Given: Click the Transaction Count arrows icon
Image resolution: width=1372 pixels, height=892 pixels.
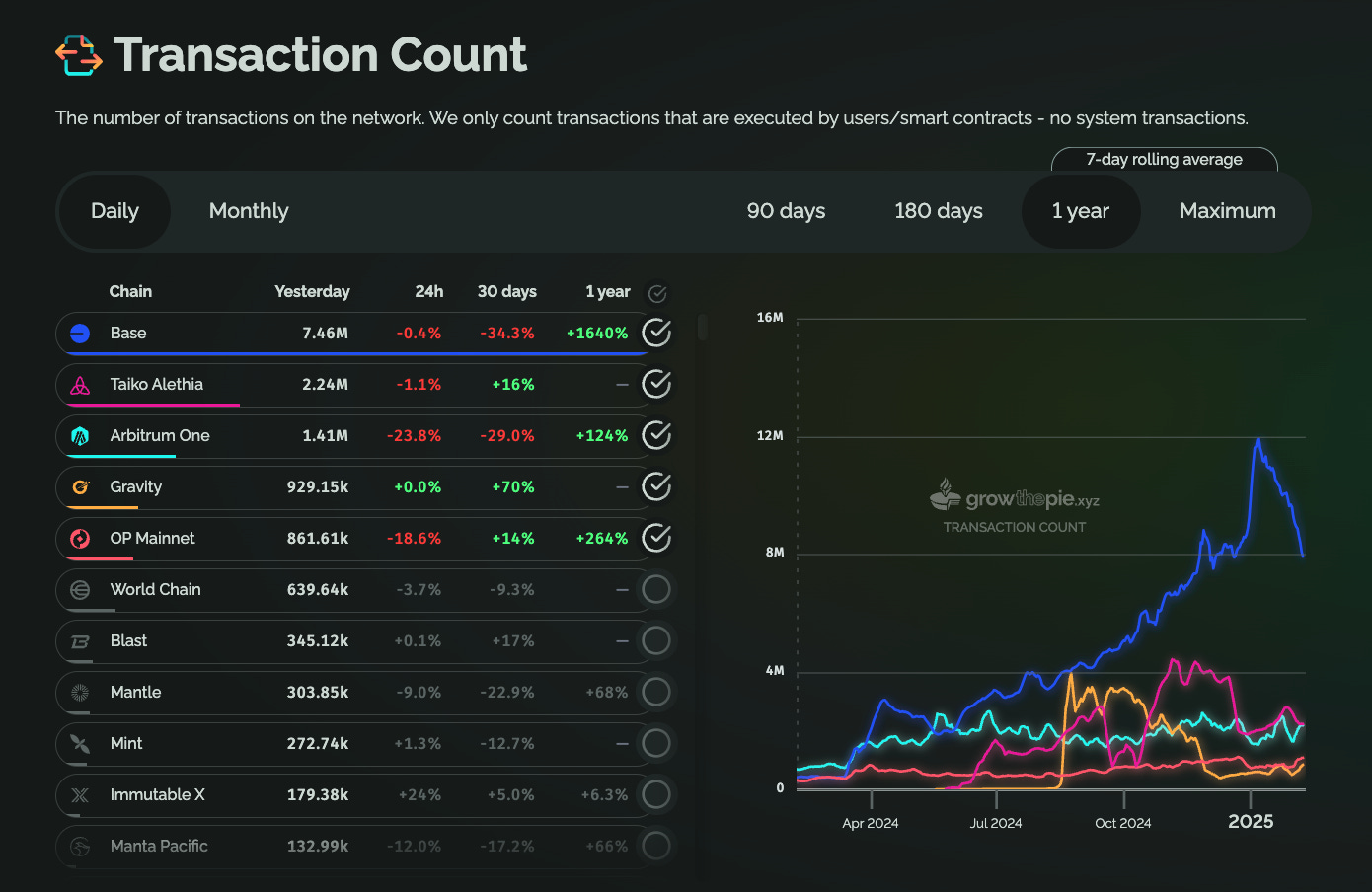Looking at the screenshot, I should coord(79,55).
